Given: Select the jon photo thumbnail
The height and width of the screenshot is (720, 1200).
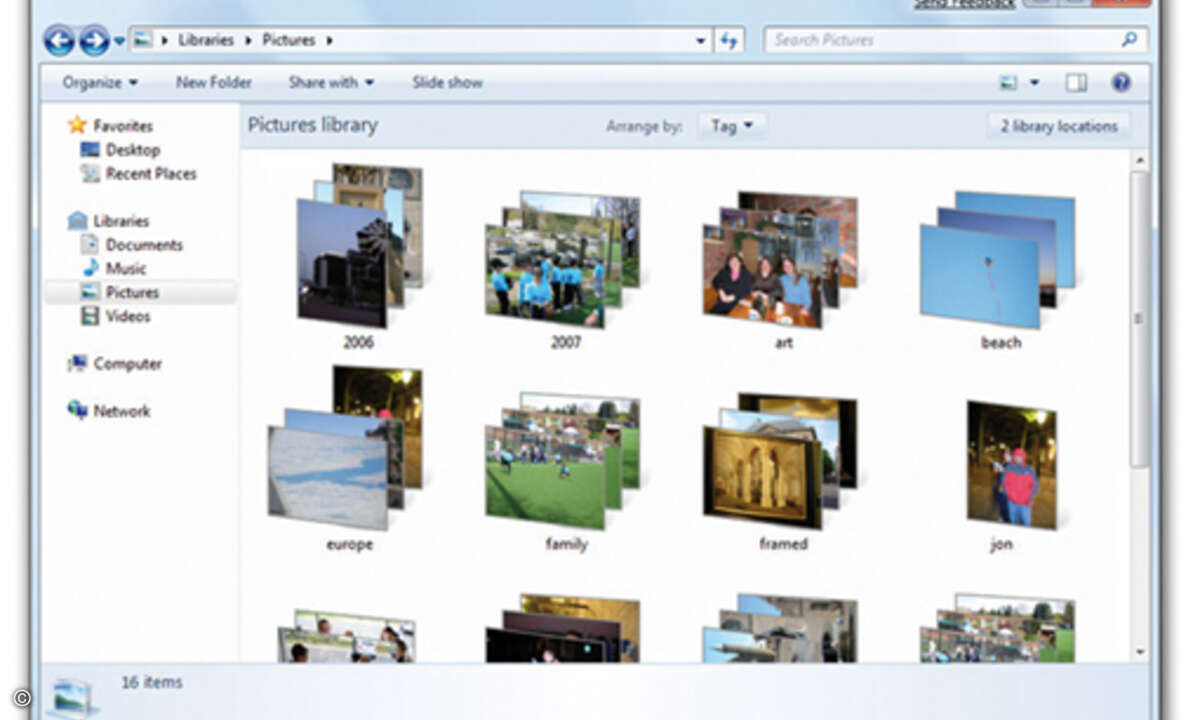Looking at the screenshot, I should tap(1011, 464).
